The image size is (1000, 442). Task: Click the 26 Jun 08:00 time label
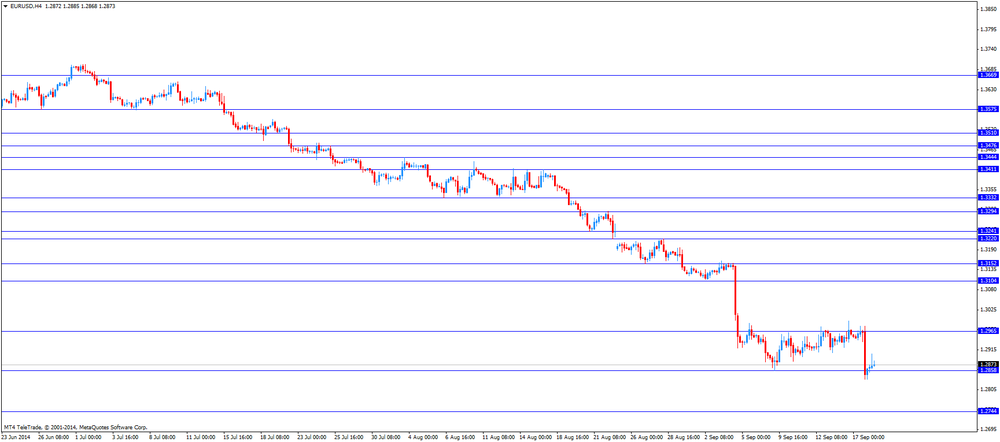[x=53, y=438]
